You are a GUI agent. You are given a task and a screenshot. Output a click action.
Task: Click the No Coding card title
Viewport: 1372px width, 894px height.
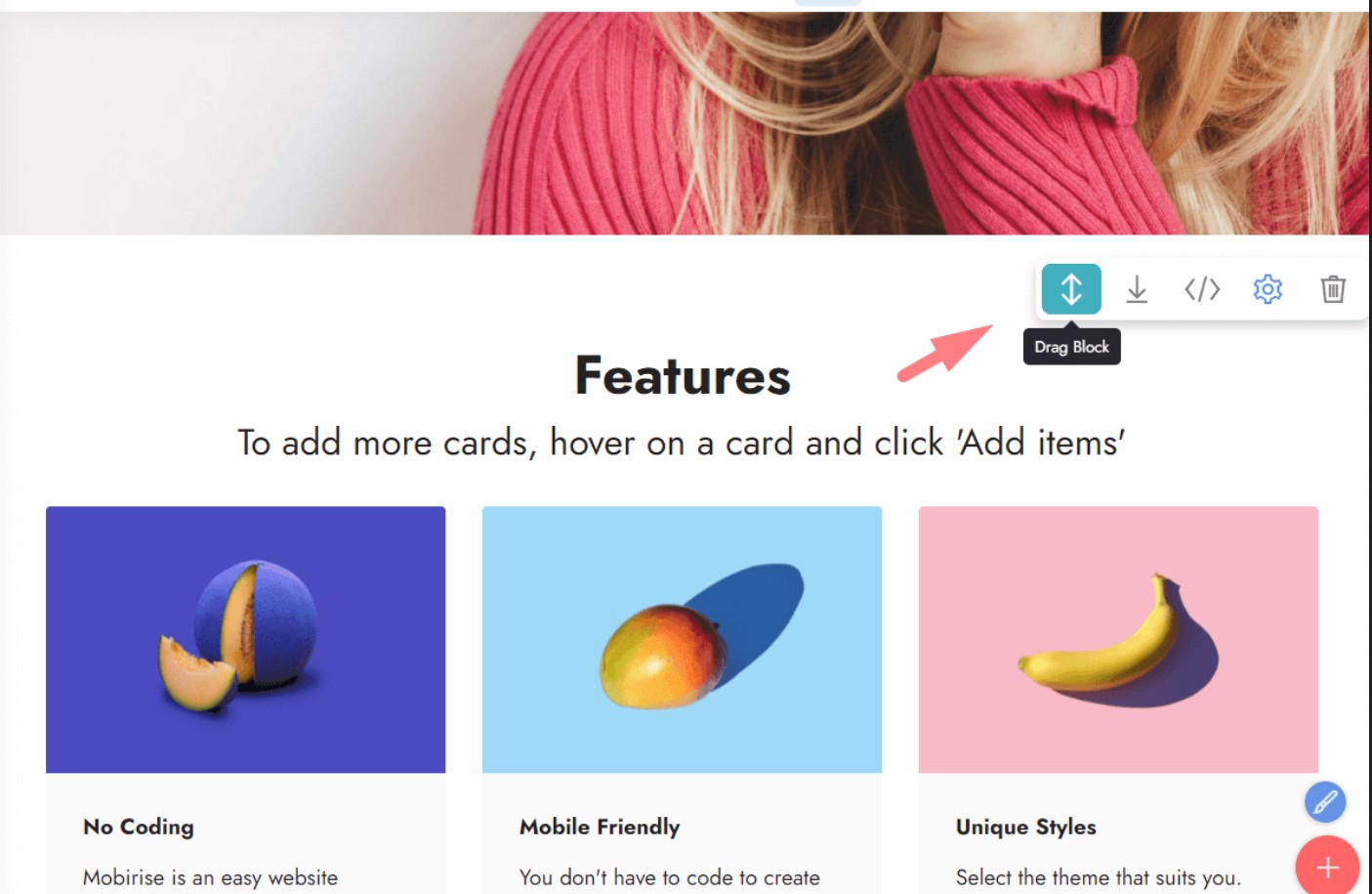(x=139, y=827)
